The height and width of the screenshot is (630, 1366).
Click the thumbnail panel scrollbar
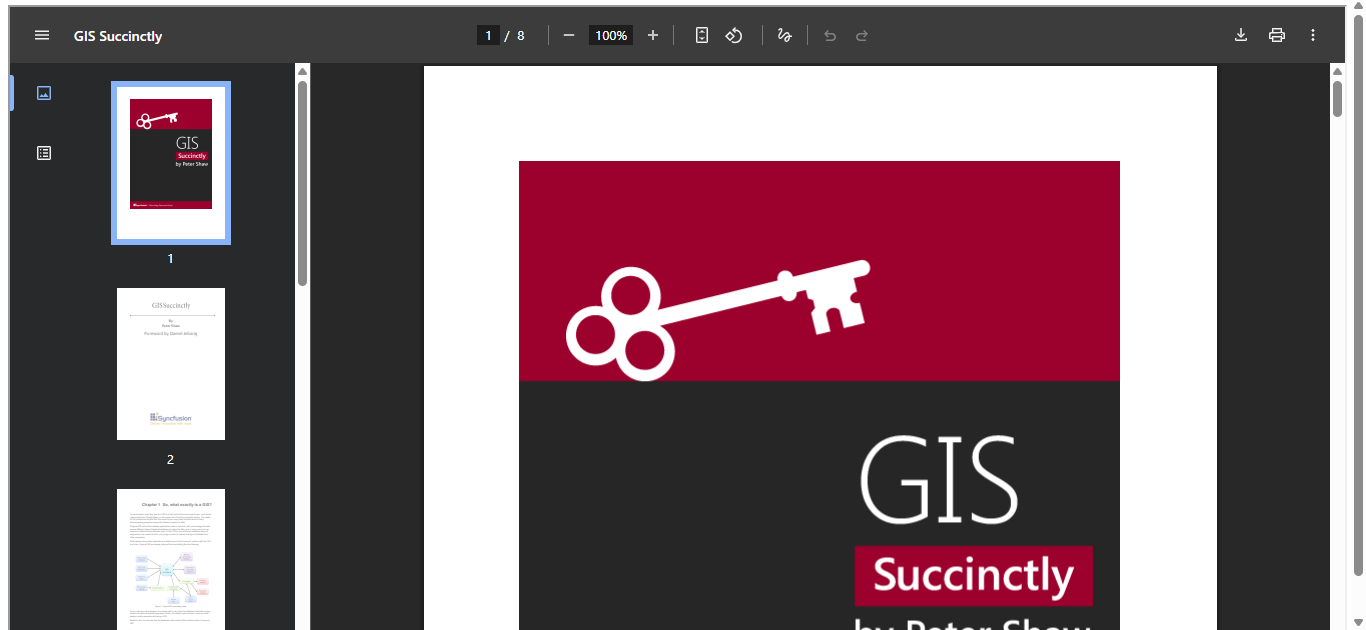pyautogui.click(x=302, y=180)
